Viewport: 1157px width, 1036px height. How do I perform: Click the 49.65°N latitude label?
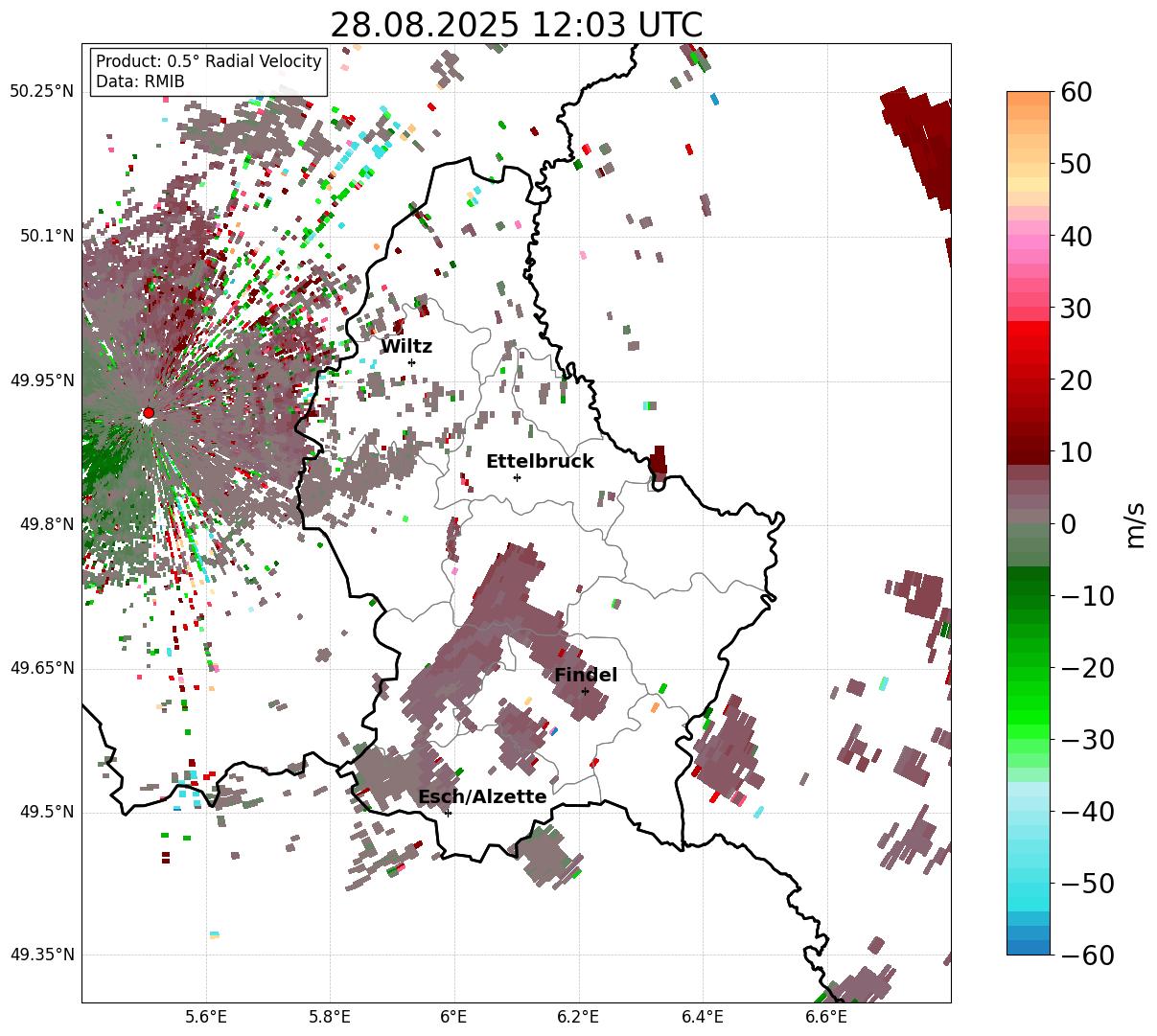pyautogui.click(x=42, y=668)
